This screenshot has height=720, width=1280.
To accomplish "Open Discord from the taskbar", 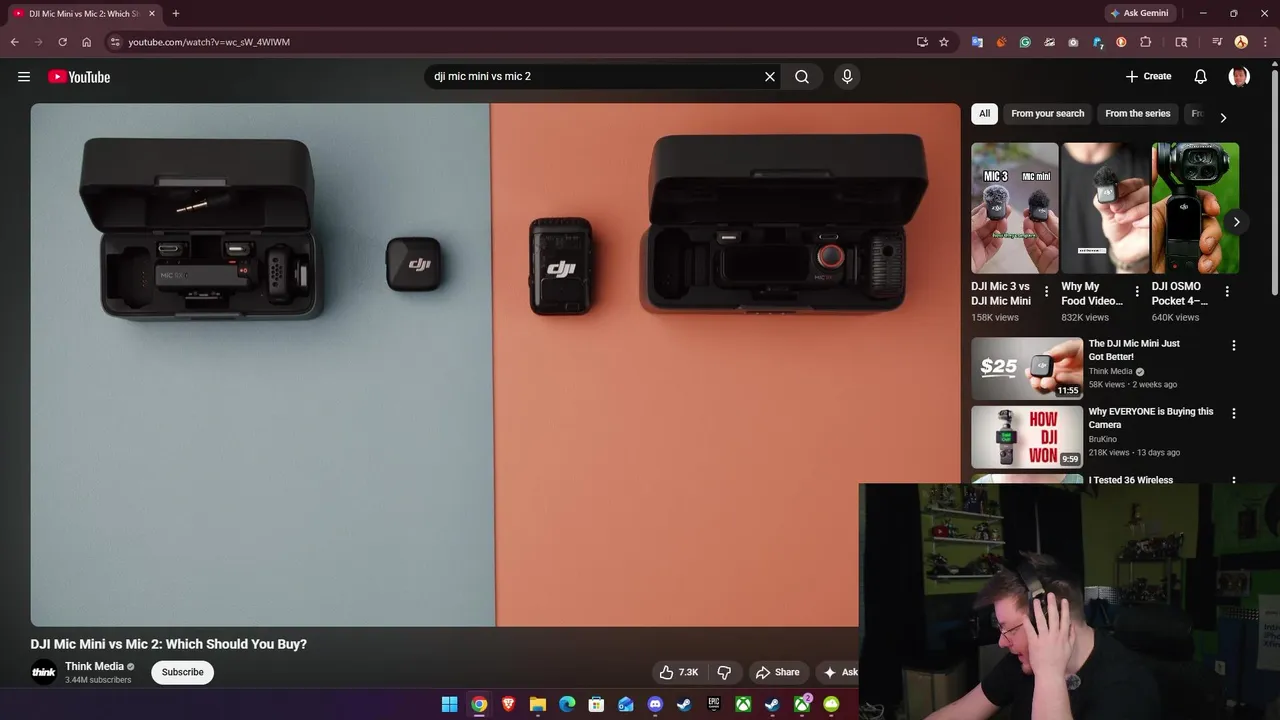I will tap(655, 704).
